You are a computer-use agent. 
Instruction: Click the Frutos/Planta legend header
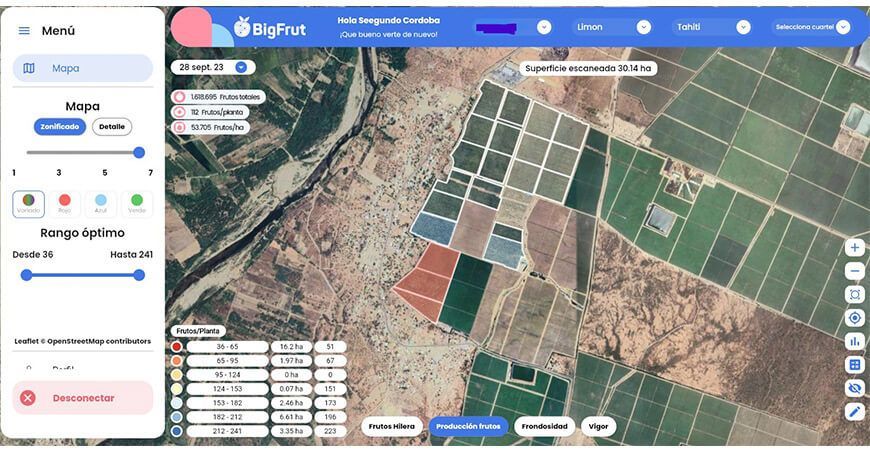click(198, 331)
